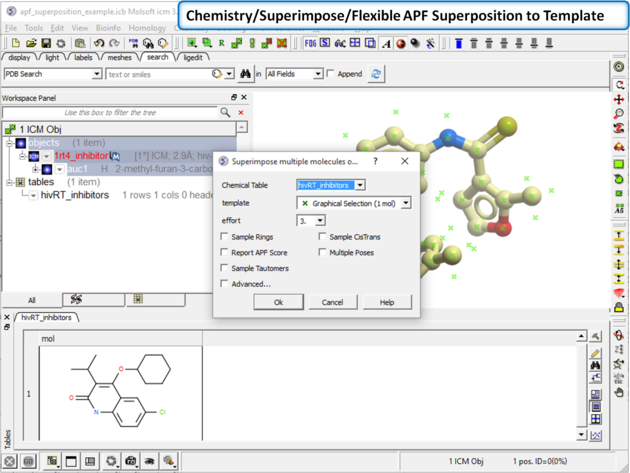Image resolution: width=630 pixels, height=473 pixels.
Task: Switch to the meshes tab
Action: coord(119,58)
